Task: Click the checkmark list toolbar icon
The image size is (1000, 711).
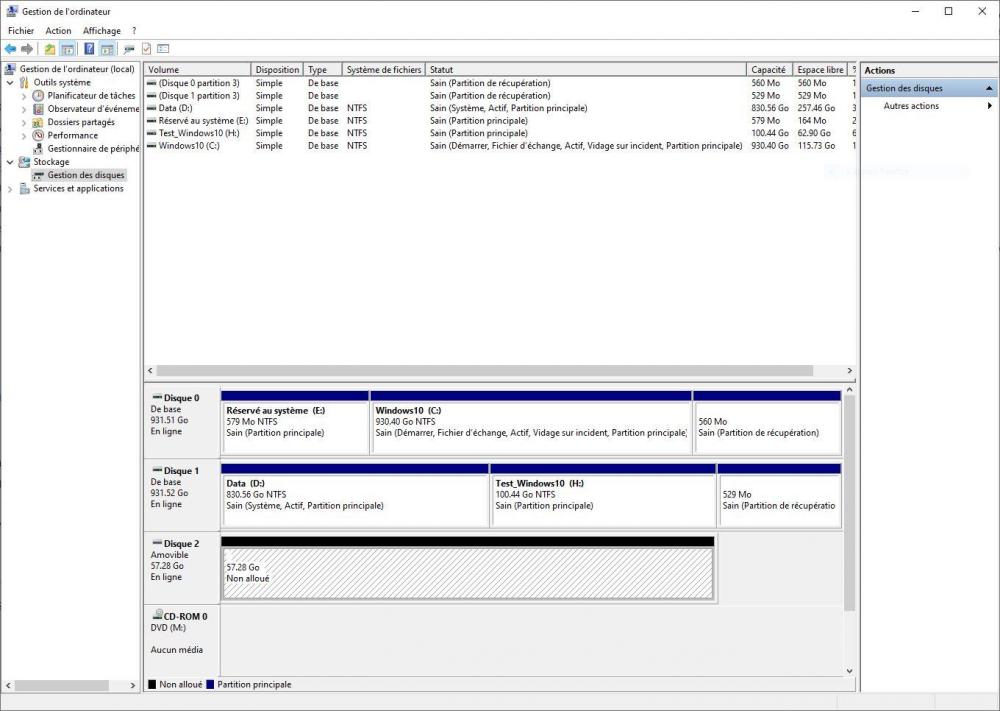Action: (x=146, y=49)
